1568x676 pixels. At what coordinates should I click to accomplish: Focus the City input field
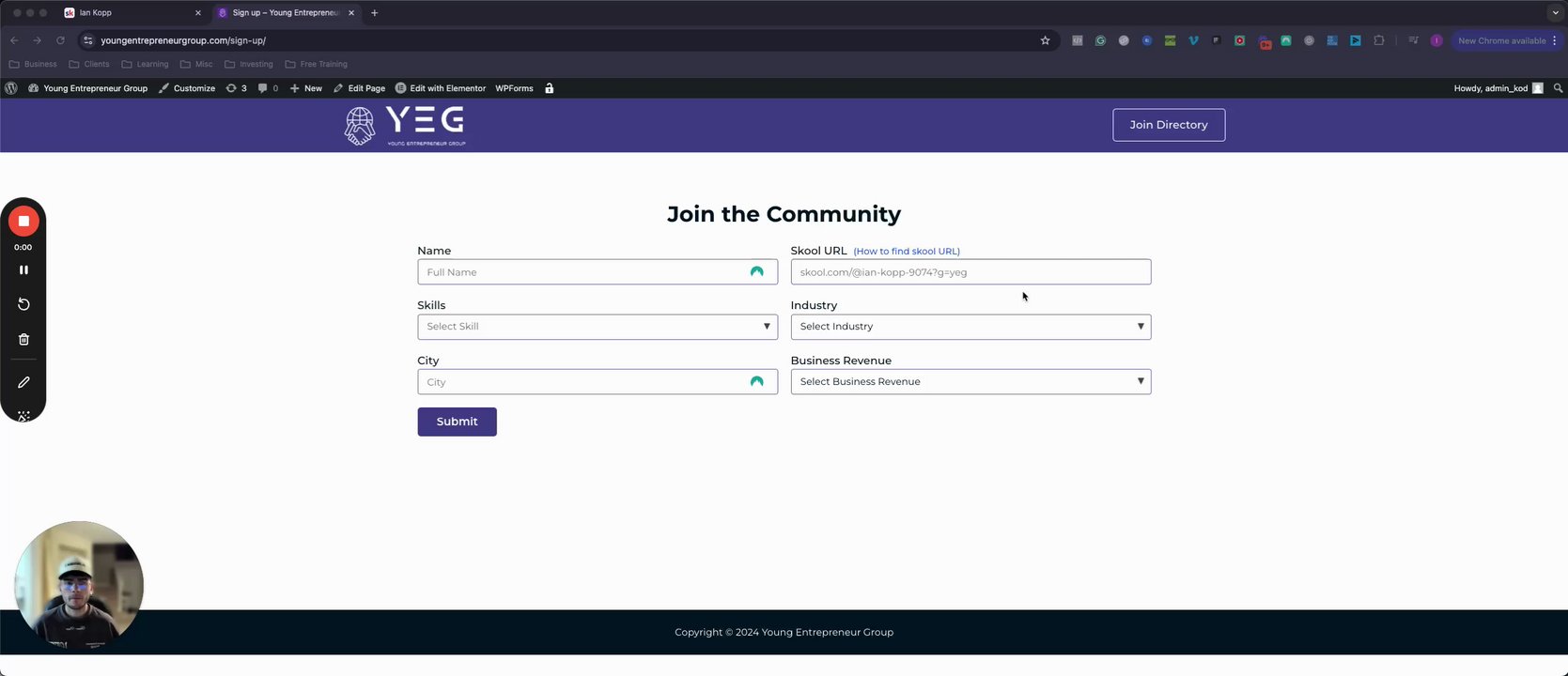598,382
